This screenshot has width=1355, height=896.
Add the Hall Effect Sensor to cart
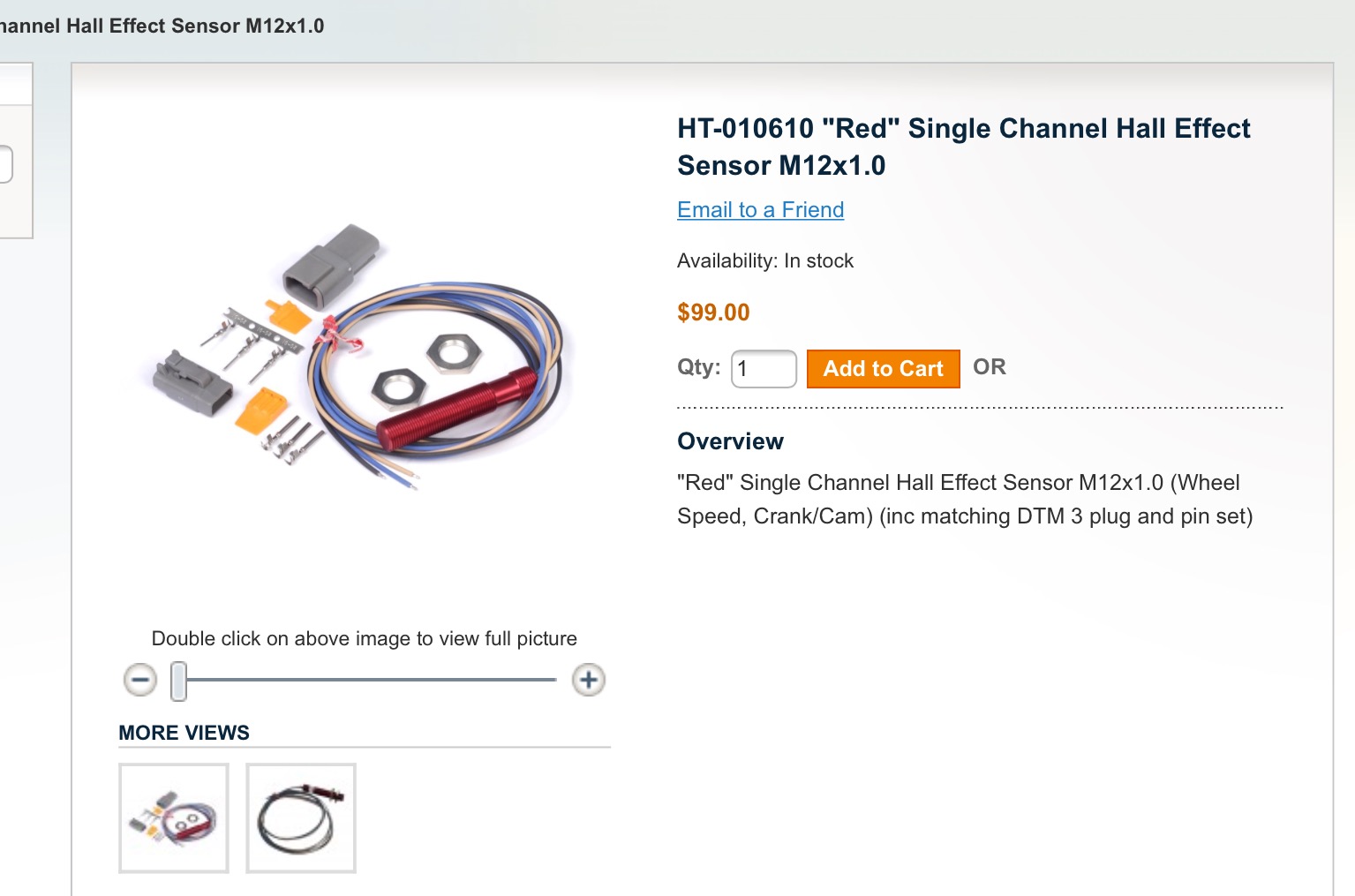tap(883, 368)
